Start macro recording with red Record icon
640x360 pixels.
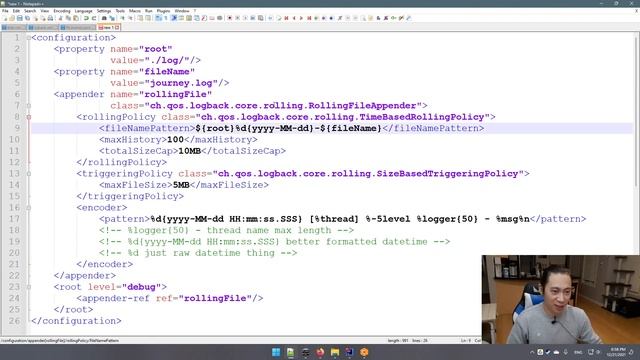click(229, 18)
